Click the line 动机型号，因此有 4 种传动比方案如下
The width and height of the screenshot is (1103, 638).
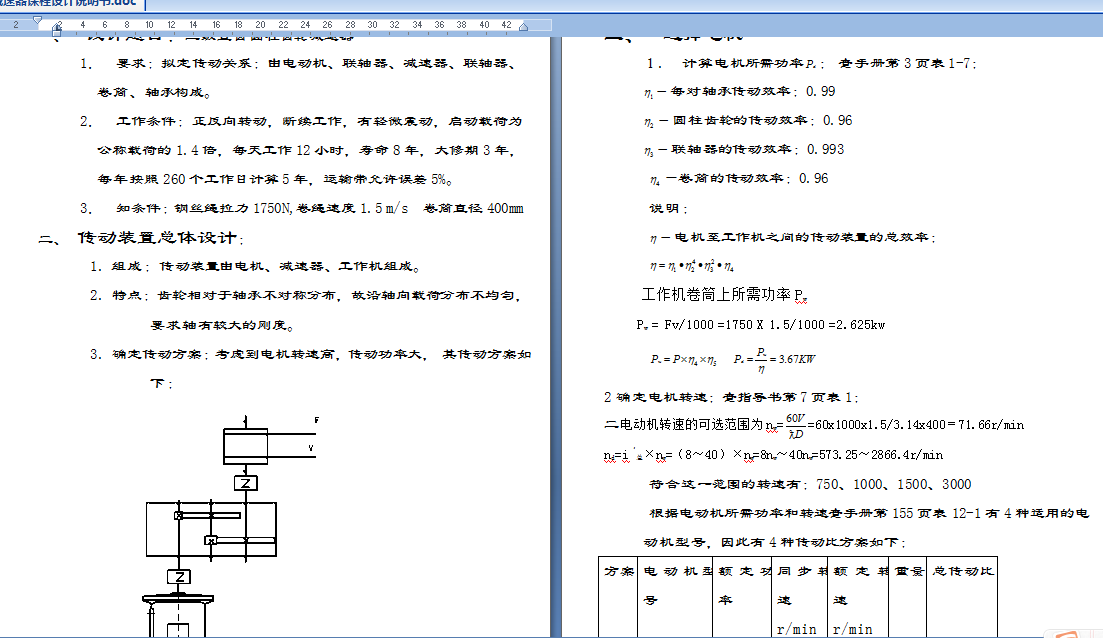click(x=775, y=542)
